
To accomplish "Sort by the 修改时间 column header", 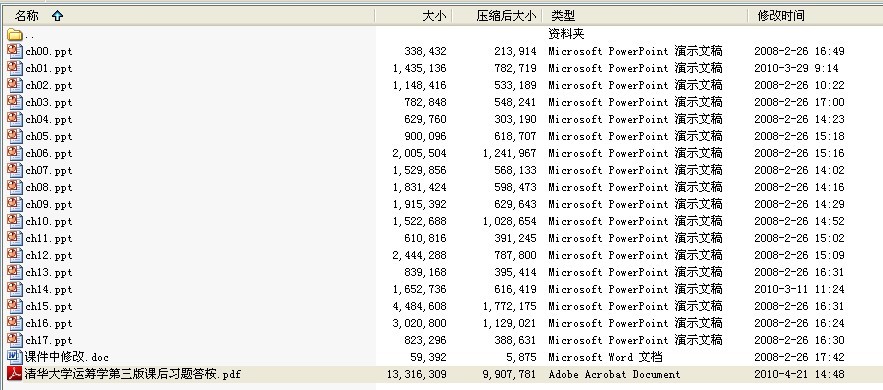I will click(816, 16).
